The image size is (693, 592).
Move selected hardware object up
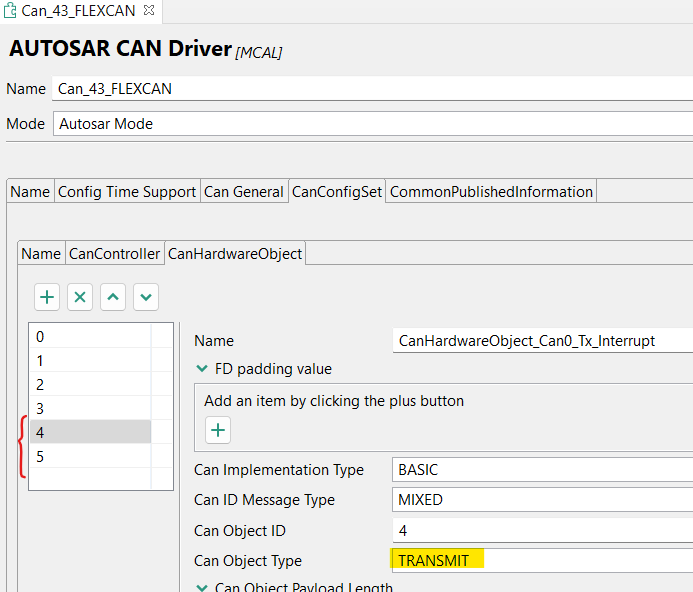[113, 297]
